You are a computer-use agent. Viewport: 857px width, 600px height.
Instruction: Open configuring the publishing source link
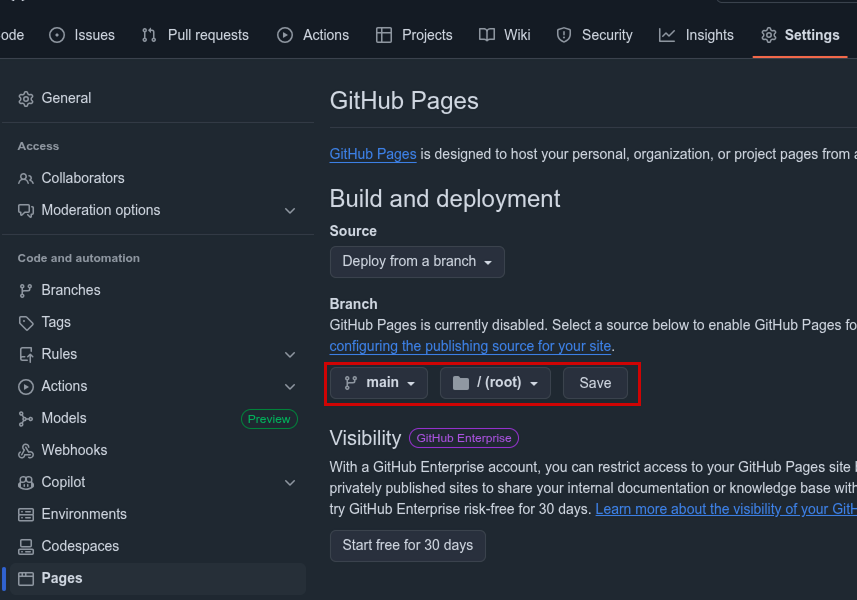(470, 346)
